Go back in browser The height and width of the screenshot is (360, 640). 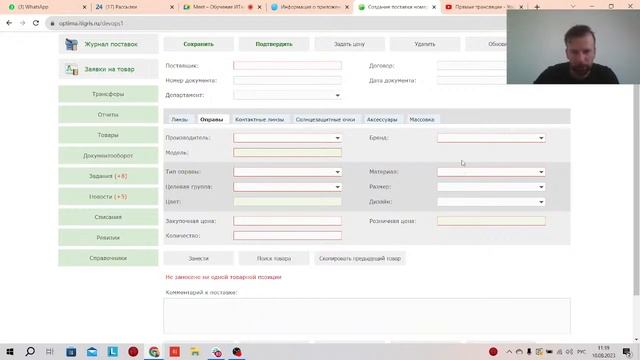[x=9, y=23]
